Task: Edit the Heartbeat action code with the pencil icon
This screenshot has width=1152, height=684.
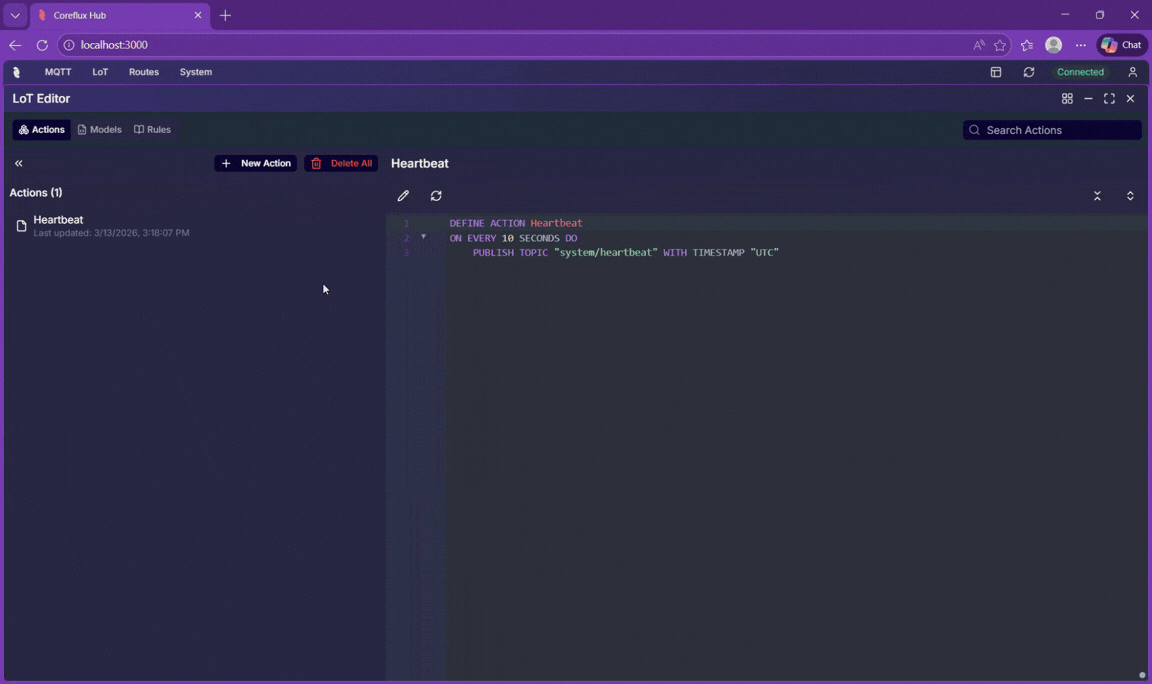Action: pyautogui.click(x=403, y=195)
